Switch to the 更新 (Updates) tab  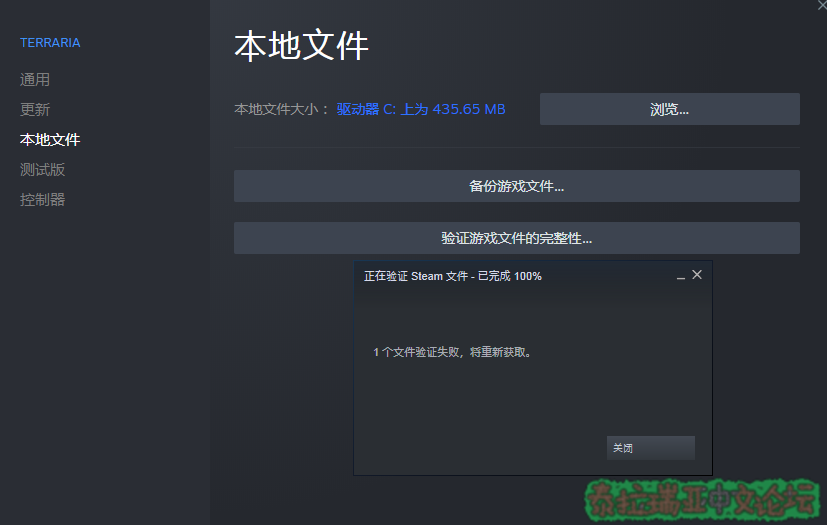click(35, 110)
